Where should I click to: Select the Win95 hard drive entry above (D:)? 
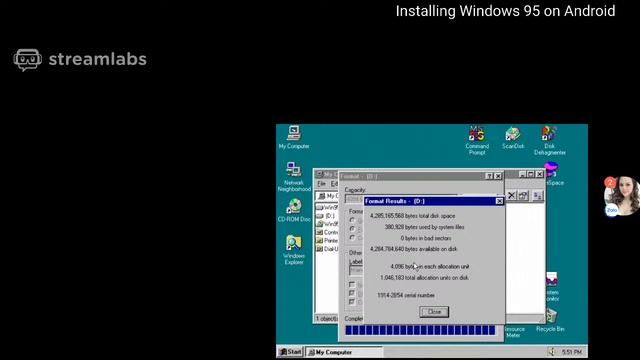(327, 207)
